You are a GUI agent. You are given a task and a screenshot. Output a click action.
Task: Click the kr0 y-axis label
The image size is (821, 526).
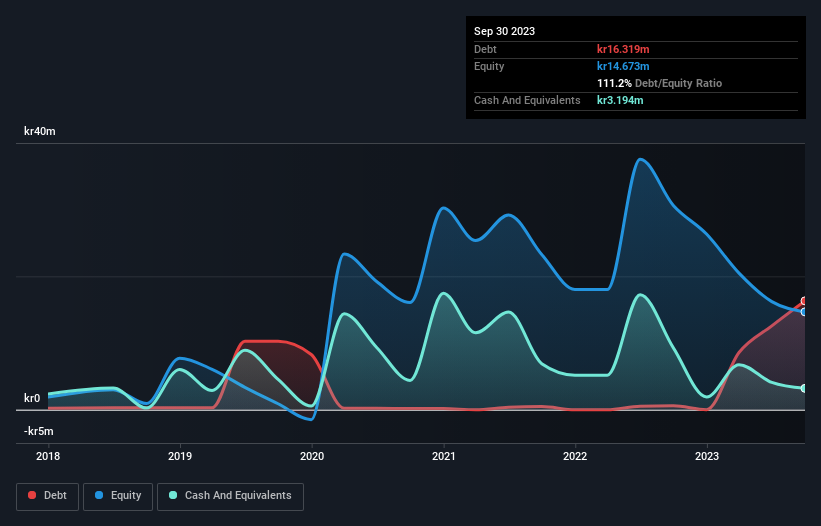coord(32,398)
